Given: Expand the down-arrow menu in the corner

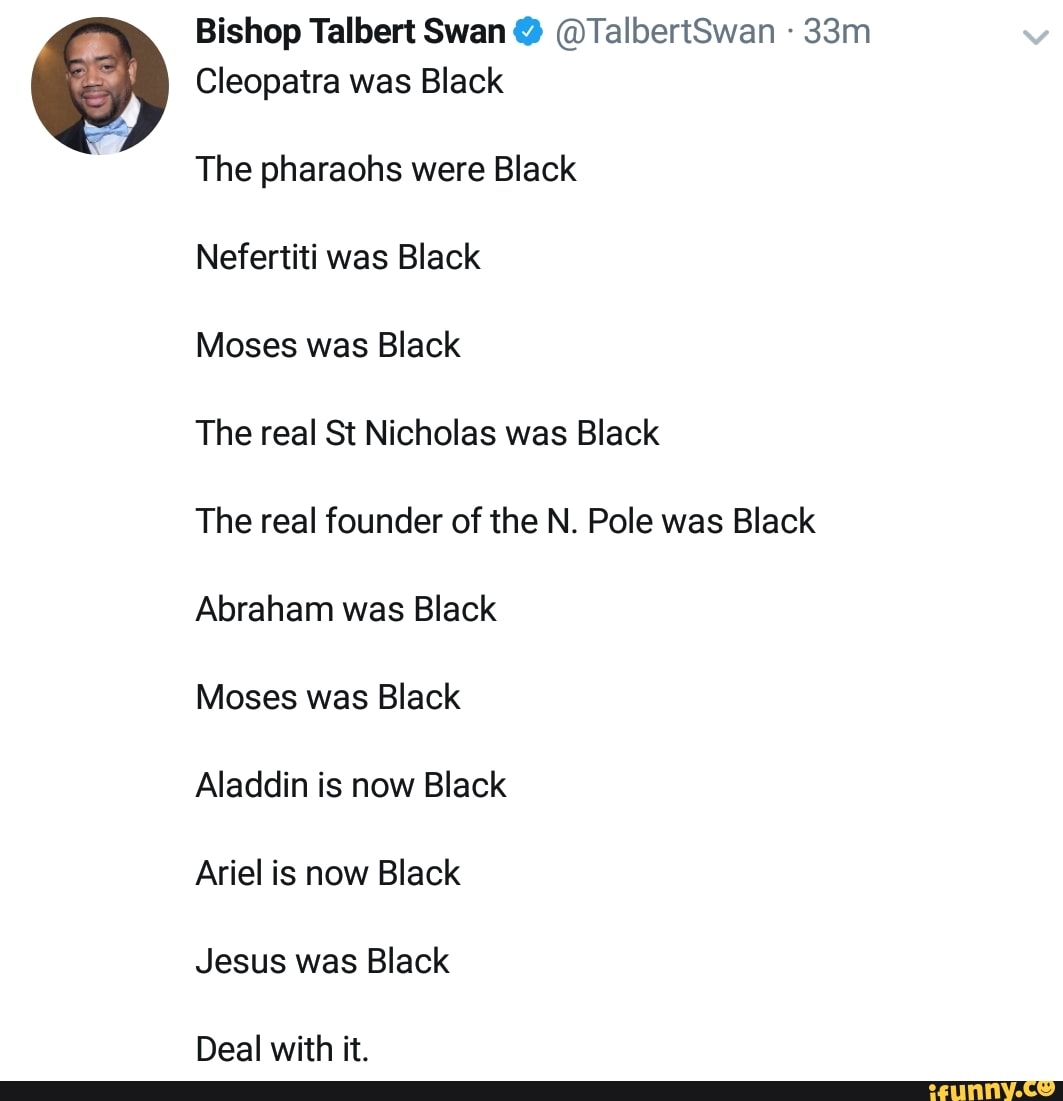Looking at the screenshot, I should [1035, 38].
